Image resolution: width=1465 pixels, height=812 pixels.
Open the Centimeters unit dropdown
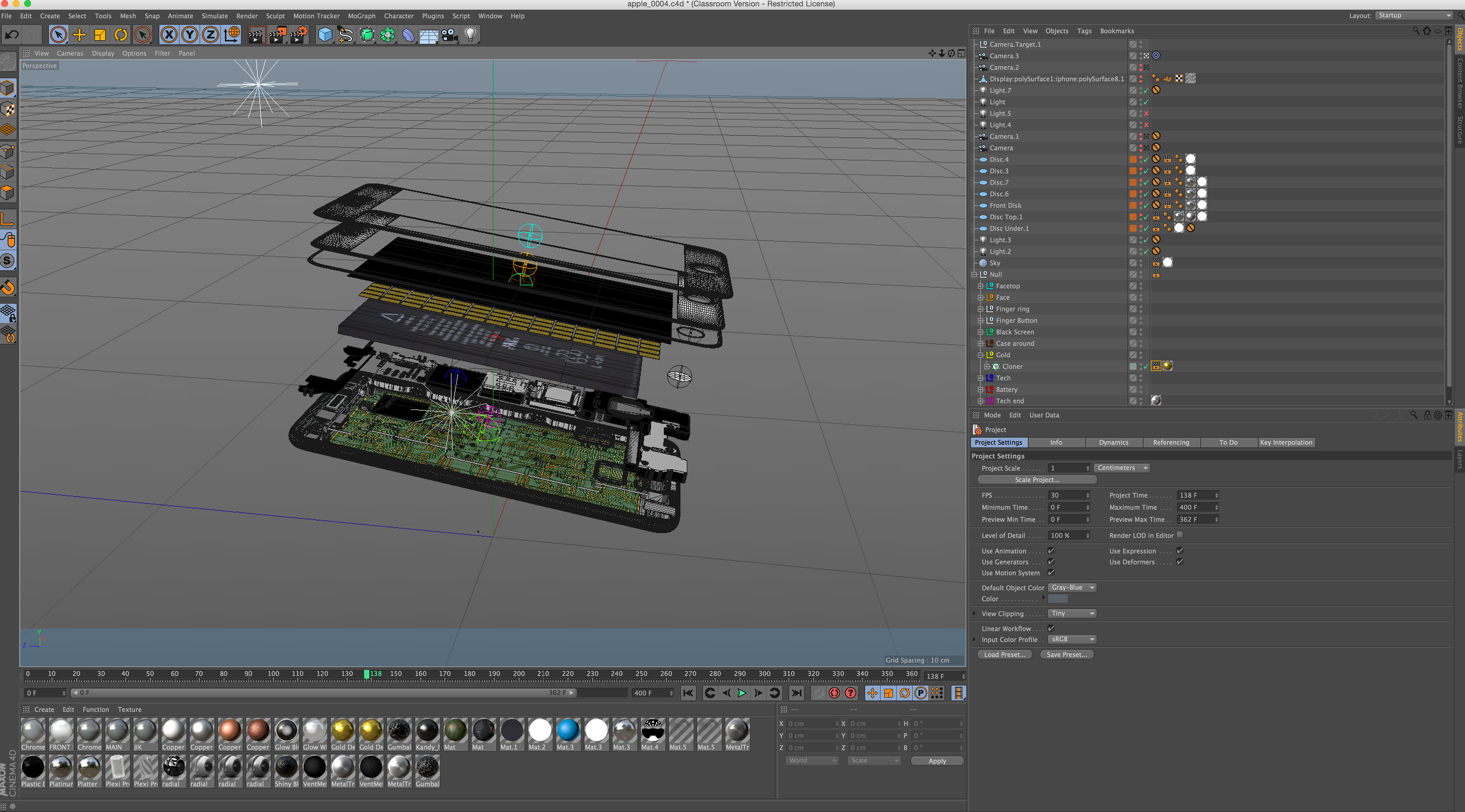click(1122, 468)
